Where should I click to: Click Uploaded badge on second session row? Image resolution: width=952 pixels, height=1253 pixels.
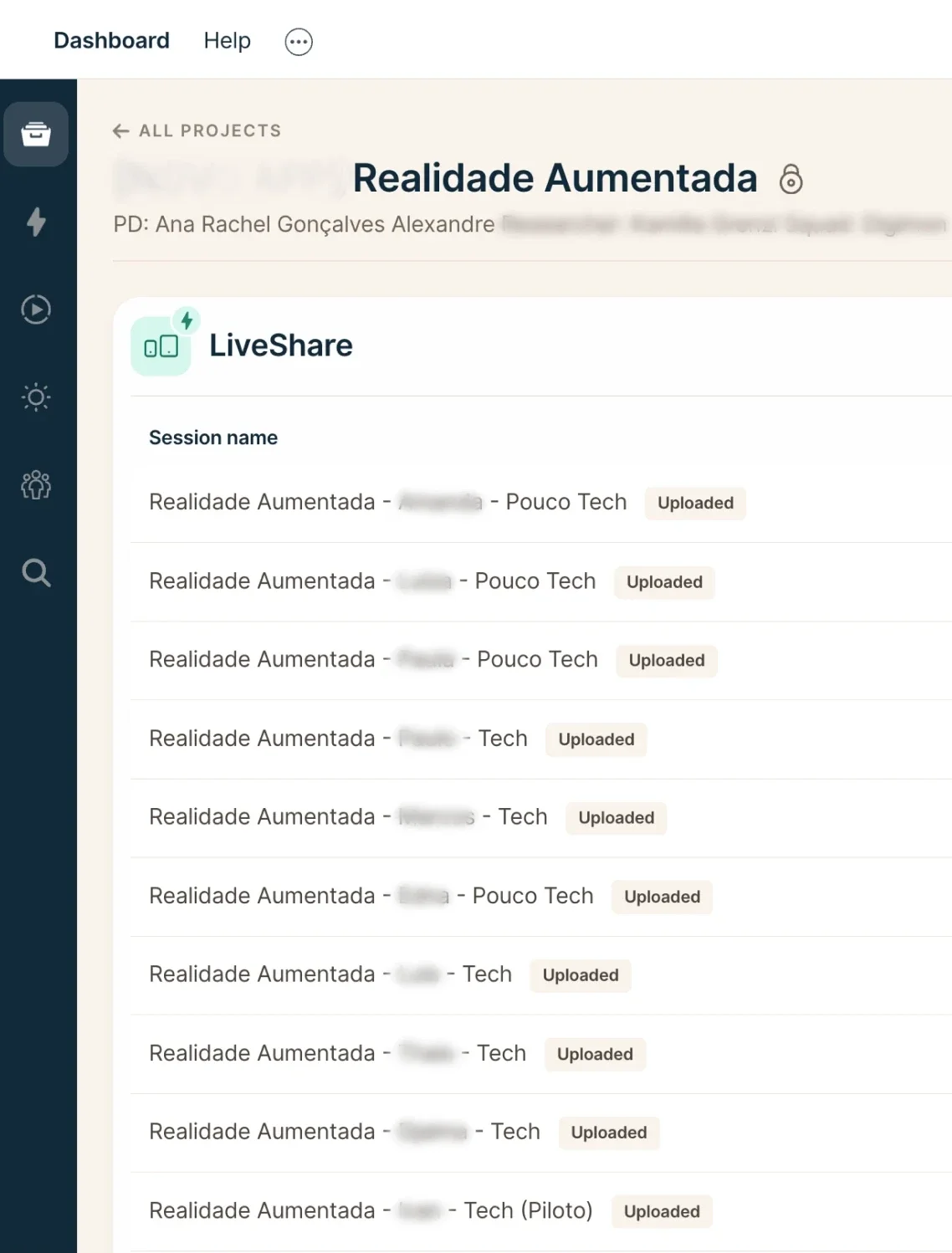(x=664, y=582)
